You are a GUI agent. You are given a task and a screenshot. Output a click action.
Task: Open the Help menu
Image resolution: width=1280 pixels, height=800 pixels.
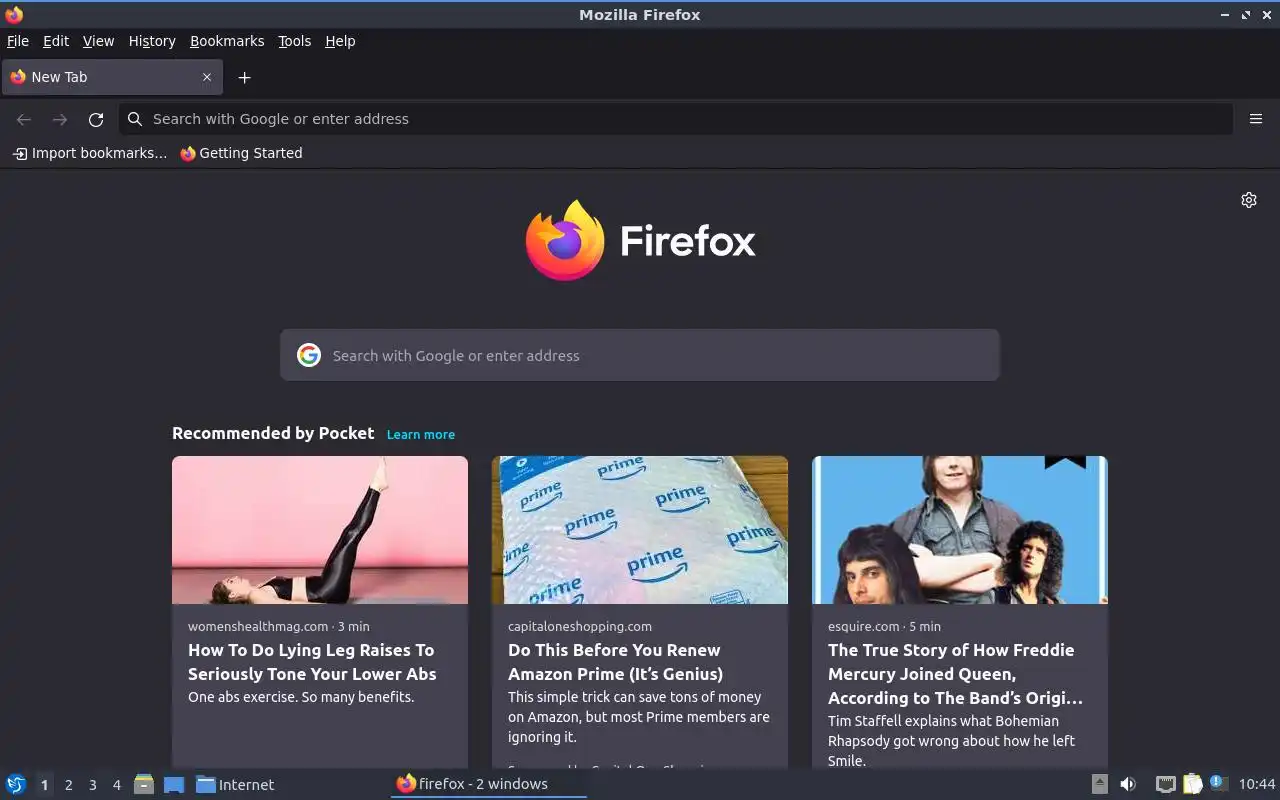[x=340, y=41]
